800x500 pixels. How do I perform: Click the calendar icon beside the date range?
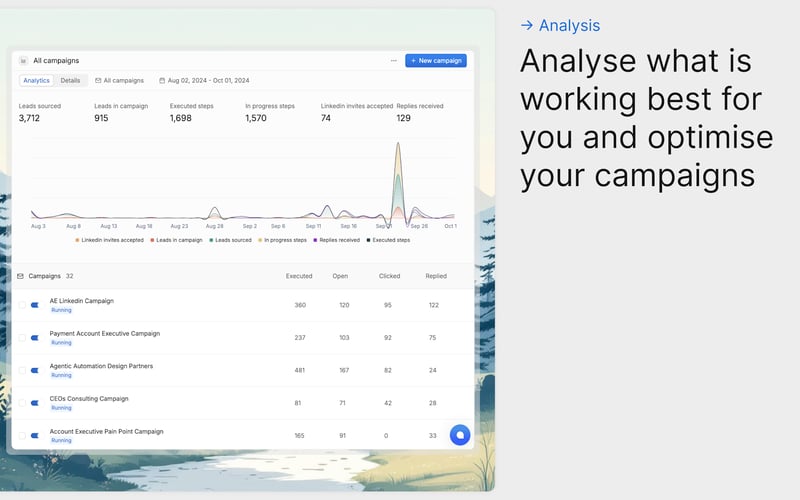[162, 81]
